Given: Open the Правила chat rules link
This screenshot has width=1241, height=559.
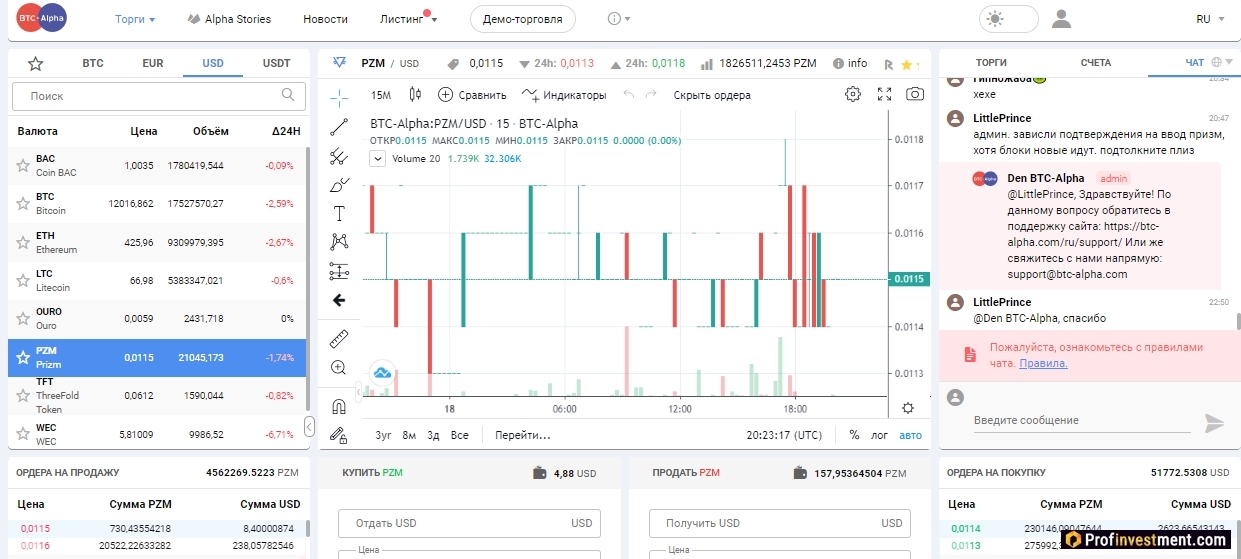Looking at the screenshot, I should pos(1043,363).
